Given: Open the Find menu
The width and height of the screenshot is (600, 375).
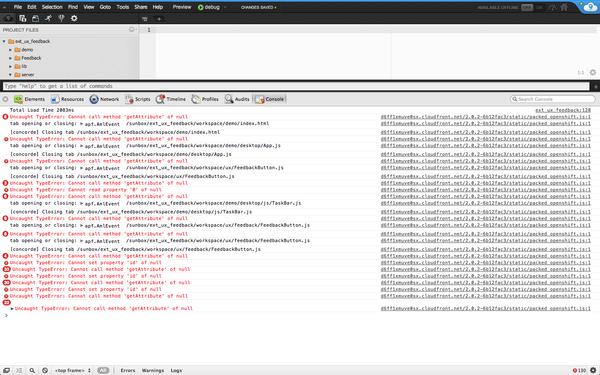Looking at the screenshot, I should 73,7.
